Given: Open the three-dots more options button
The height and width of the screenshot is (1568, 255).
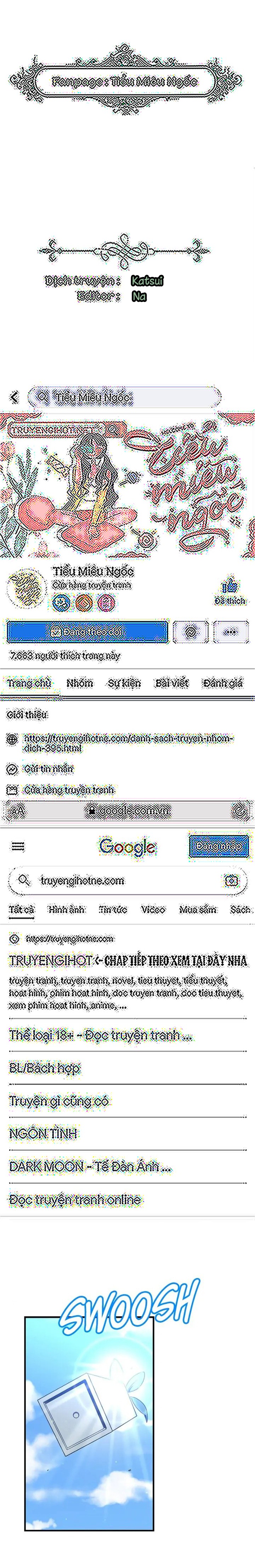Looking at the screenshot, I should [231, 632].
